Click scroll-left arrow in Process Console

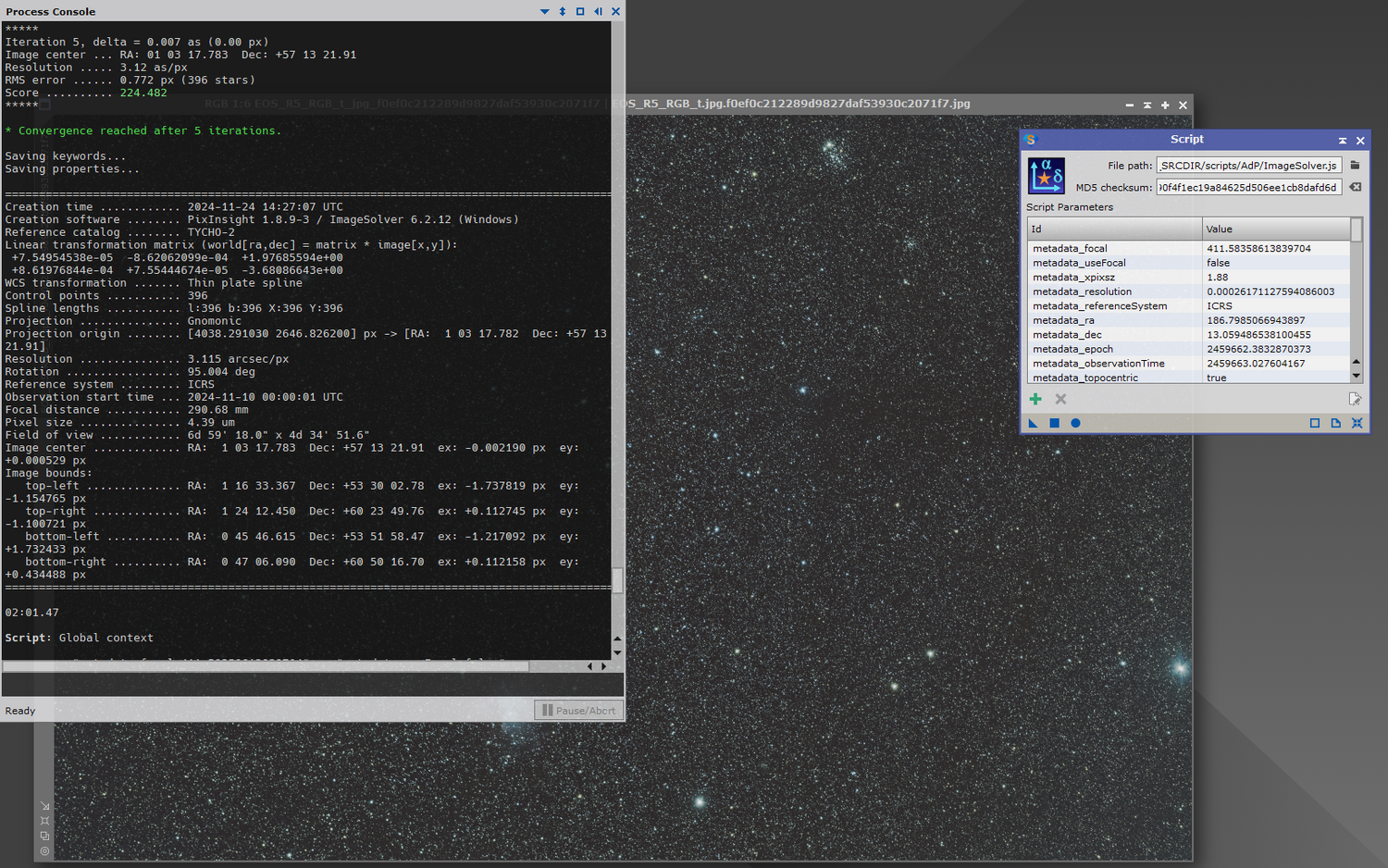(x=589, y=666)
